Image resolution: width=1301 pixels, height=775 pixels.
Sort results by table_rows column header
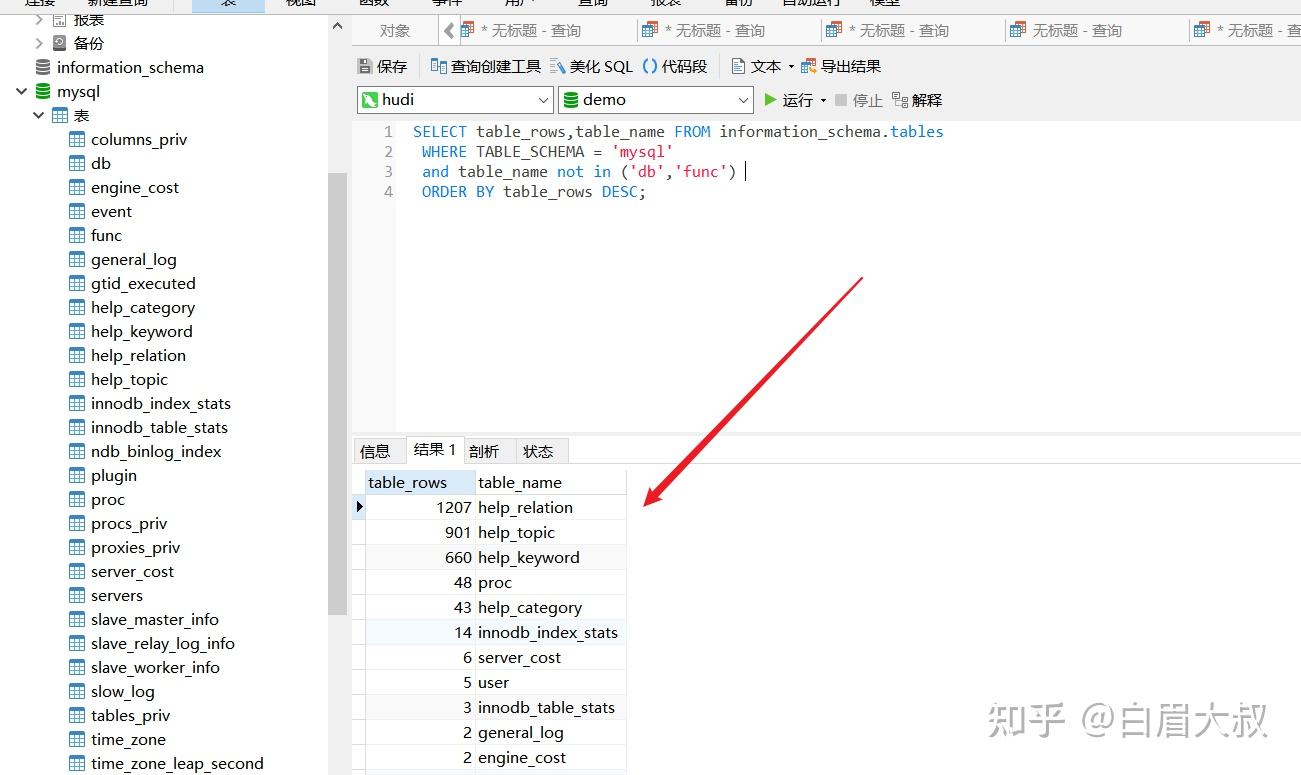408,482
